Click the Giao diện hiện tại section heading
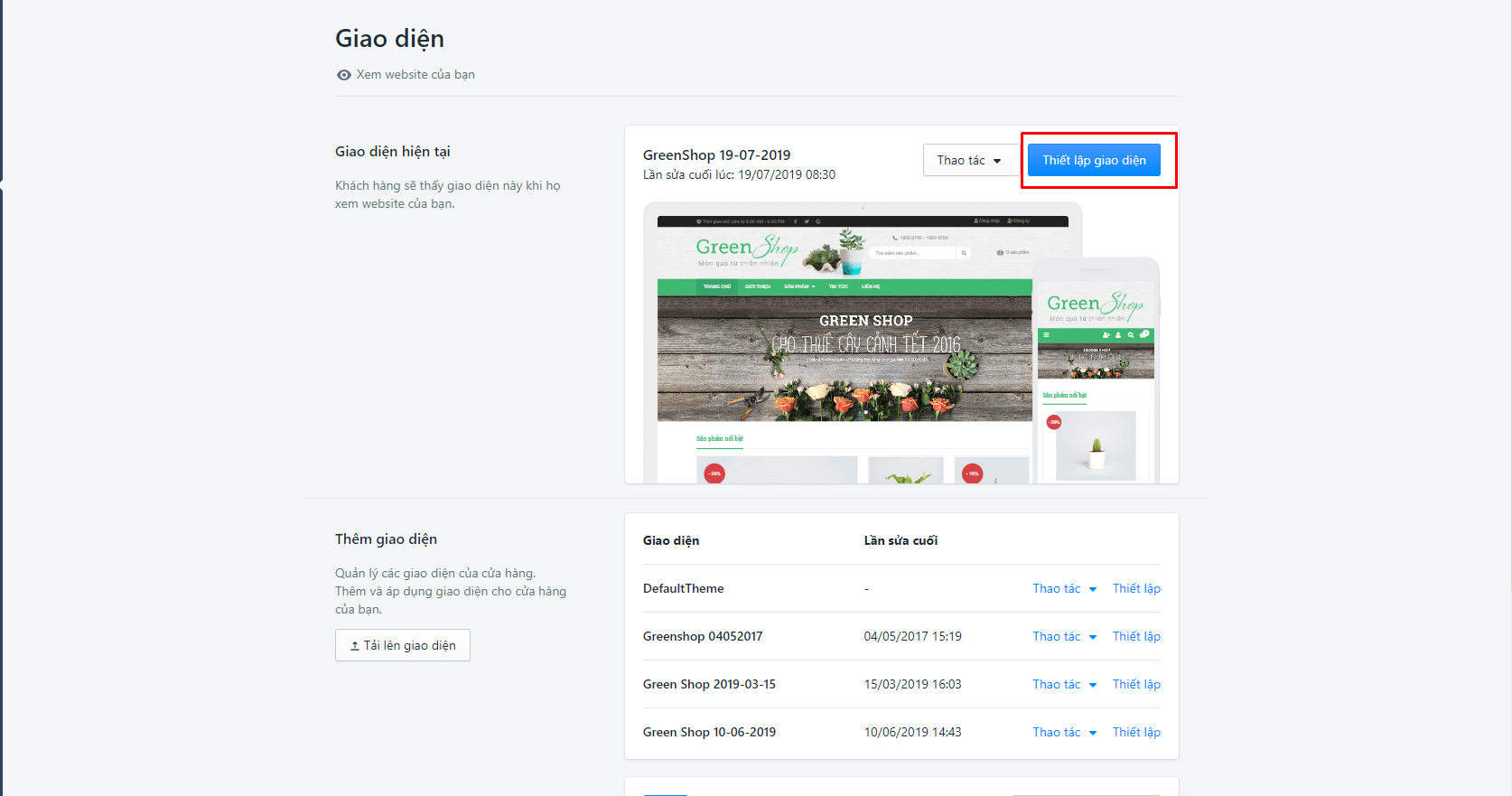Viewport: 1512px width, 796px height. pos(392,152)
